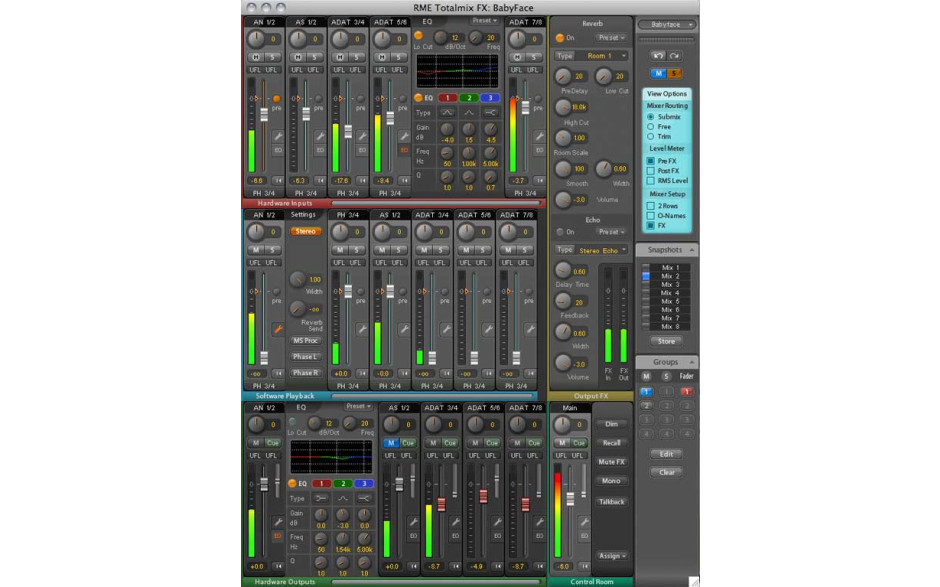The height and width of the screenshot is (587, 940).
Task: Open the Babyface device dropdown
Action: (x=666, y=25)
